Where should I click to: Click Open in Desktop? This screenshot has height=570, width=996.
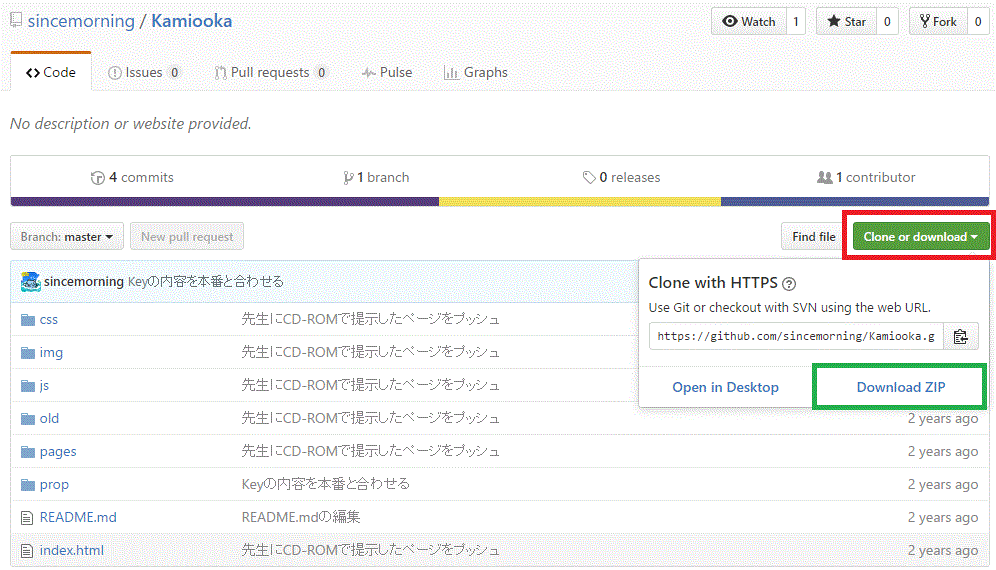pyautogui.click(x=725, y=387)
